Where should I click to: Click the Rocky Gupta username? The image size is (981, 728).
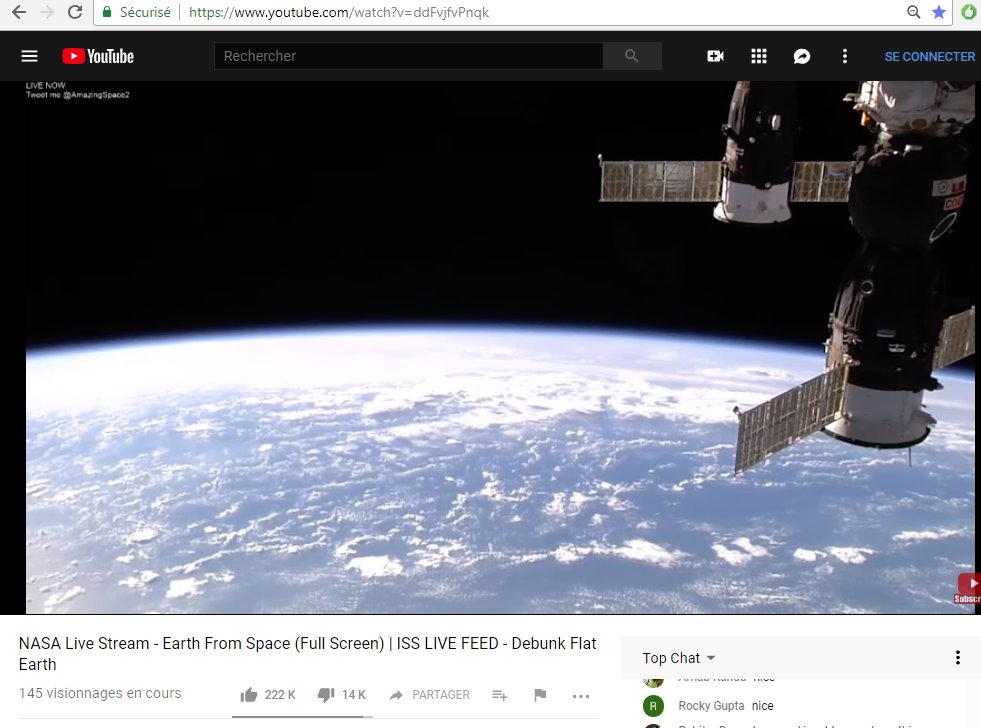click(x=711, y=705)
